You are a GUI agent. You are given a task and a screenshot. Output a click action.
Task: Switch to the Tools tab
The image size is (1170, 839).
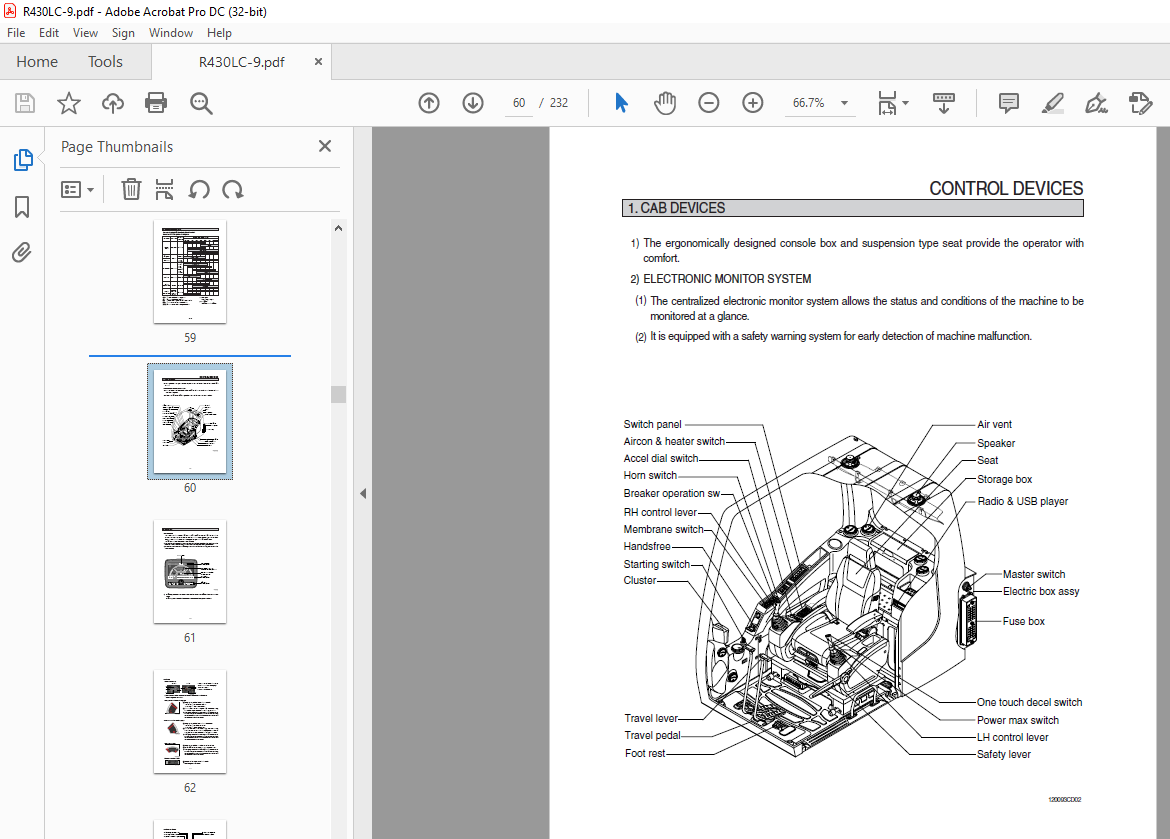(x=105, y=62)
